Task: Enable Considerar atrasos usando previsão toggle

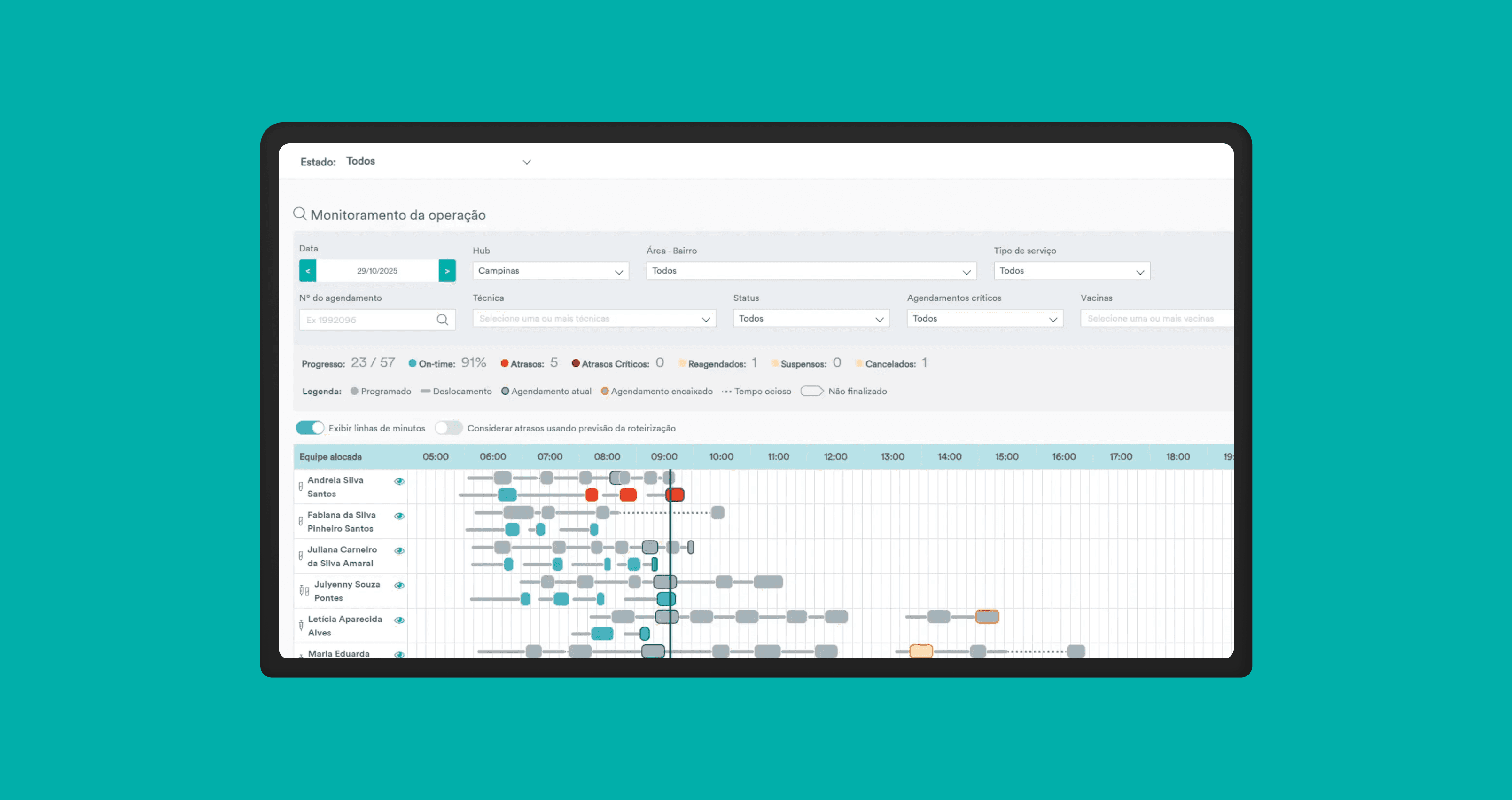Action: [448, 428]
